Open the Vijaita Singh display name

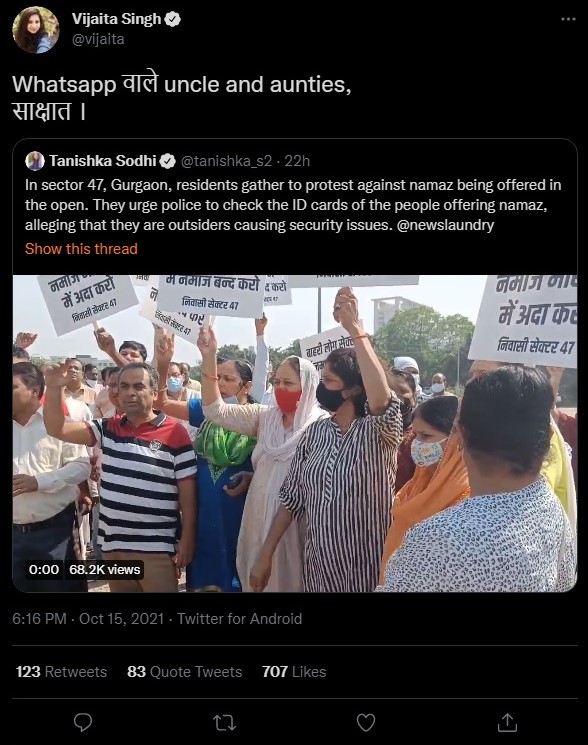pyautogui.click(x=116, y=19)
